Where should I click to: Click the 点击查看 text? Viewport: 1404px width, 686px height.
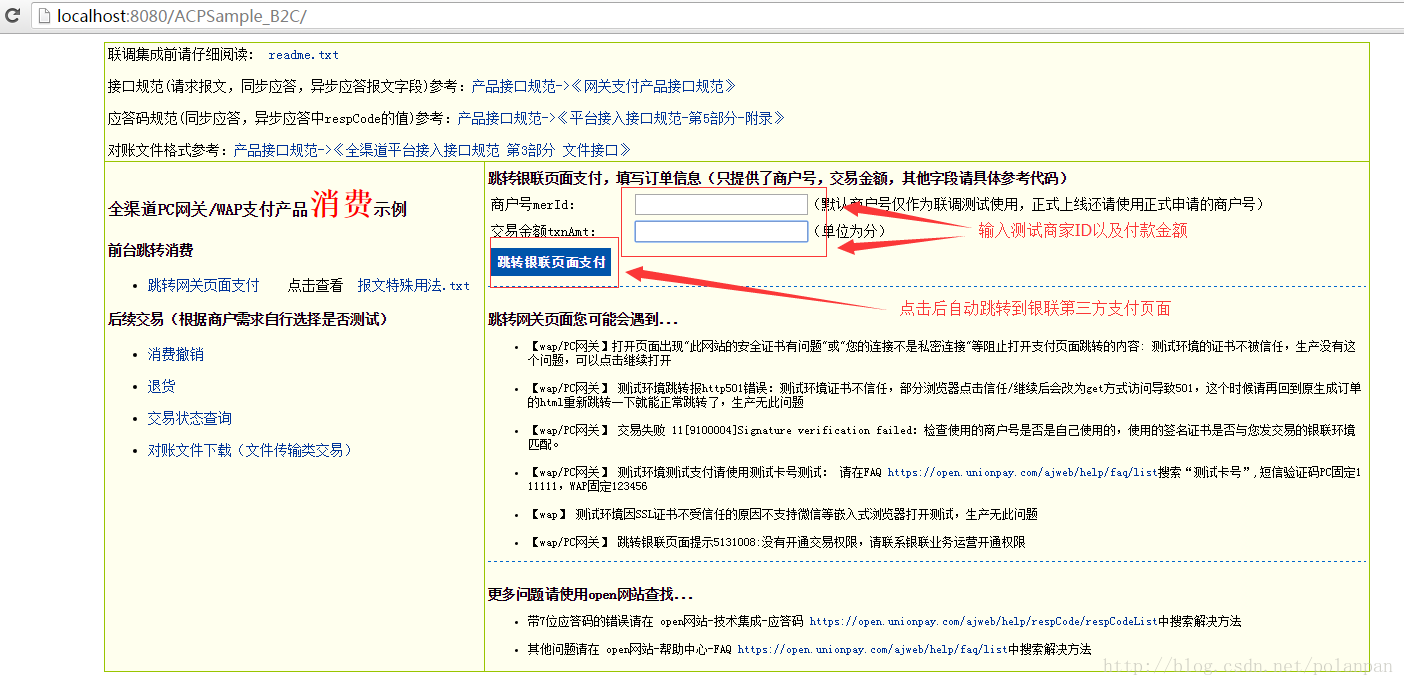(315, 285)
